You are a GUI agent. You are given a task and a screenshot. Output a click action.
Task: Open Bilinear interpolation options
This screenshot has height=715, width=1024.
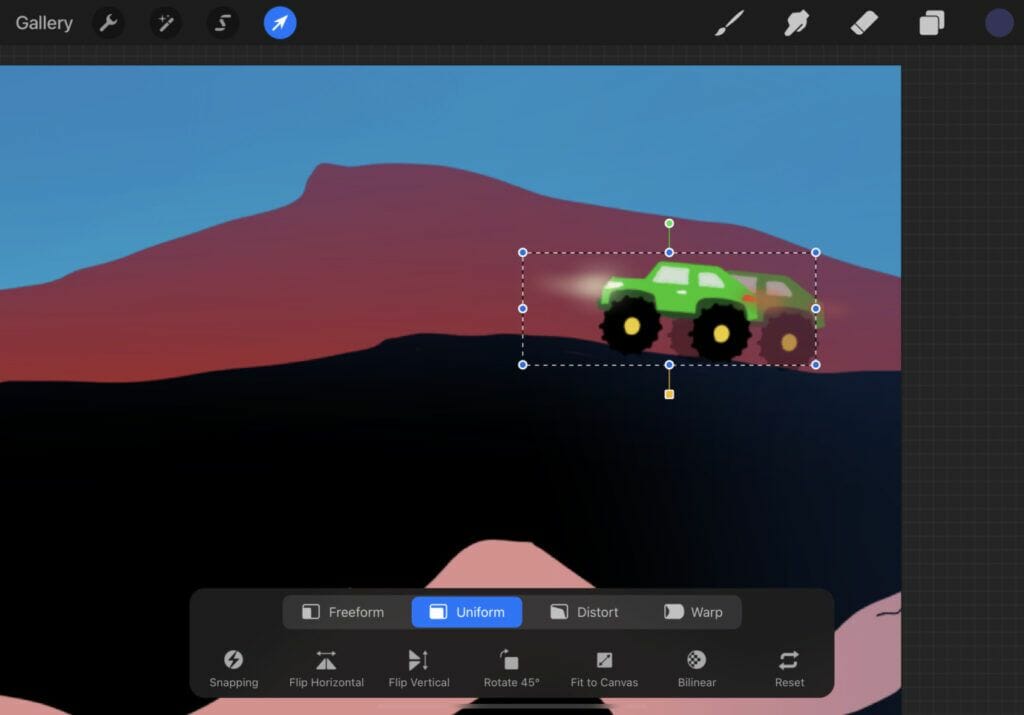697,669
